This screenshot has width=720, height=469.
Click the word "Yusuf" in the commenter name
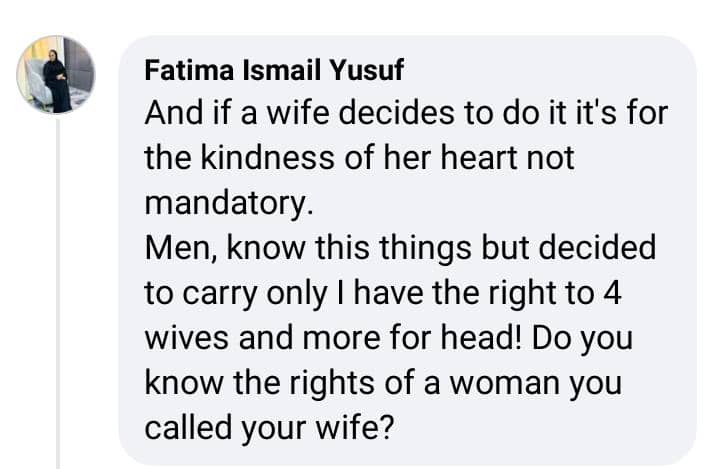coord(367,70)
